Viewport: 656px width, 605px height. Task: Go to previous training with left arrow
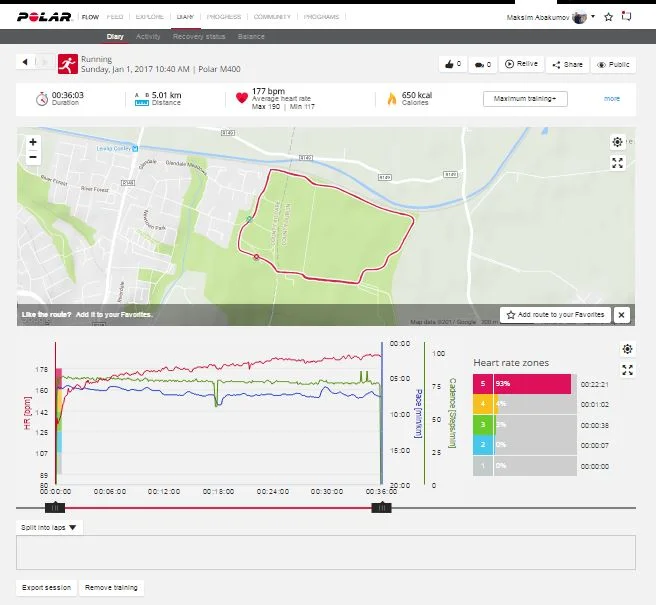(x=25, y=62)
